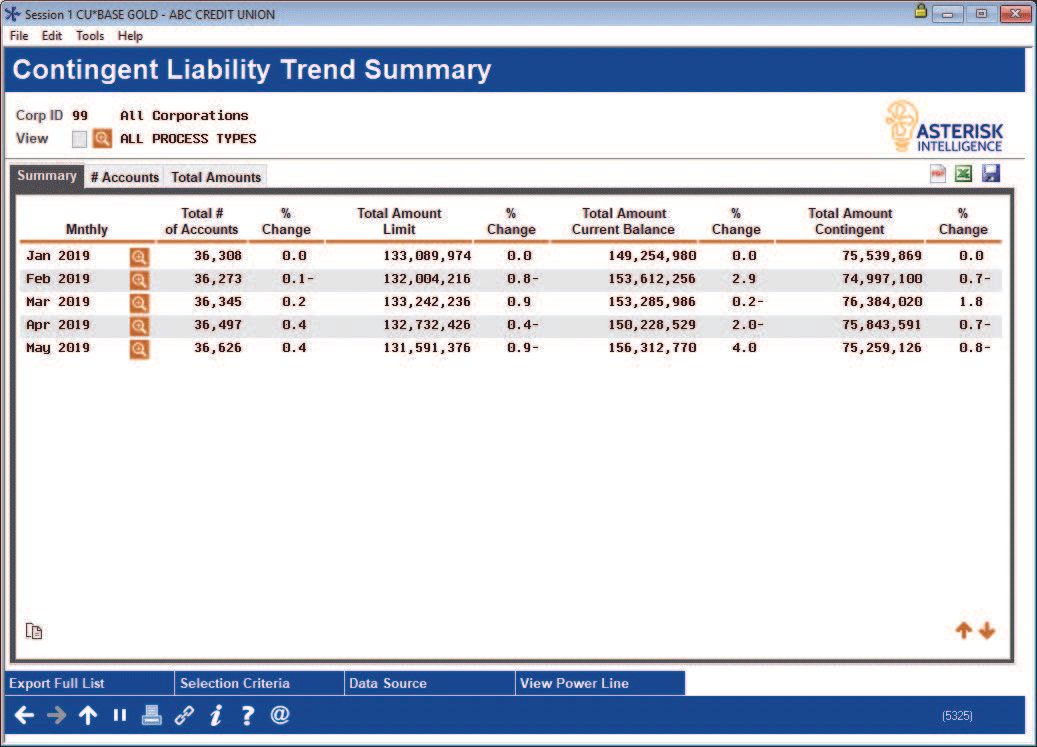Screen dimensions: 1037x747
Task: Click accounts value 36,308
Action: (x=218, y=256)
